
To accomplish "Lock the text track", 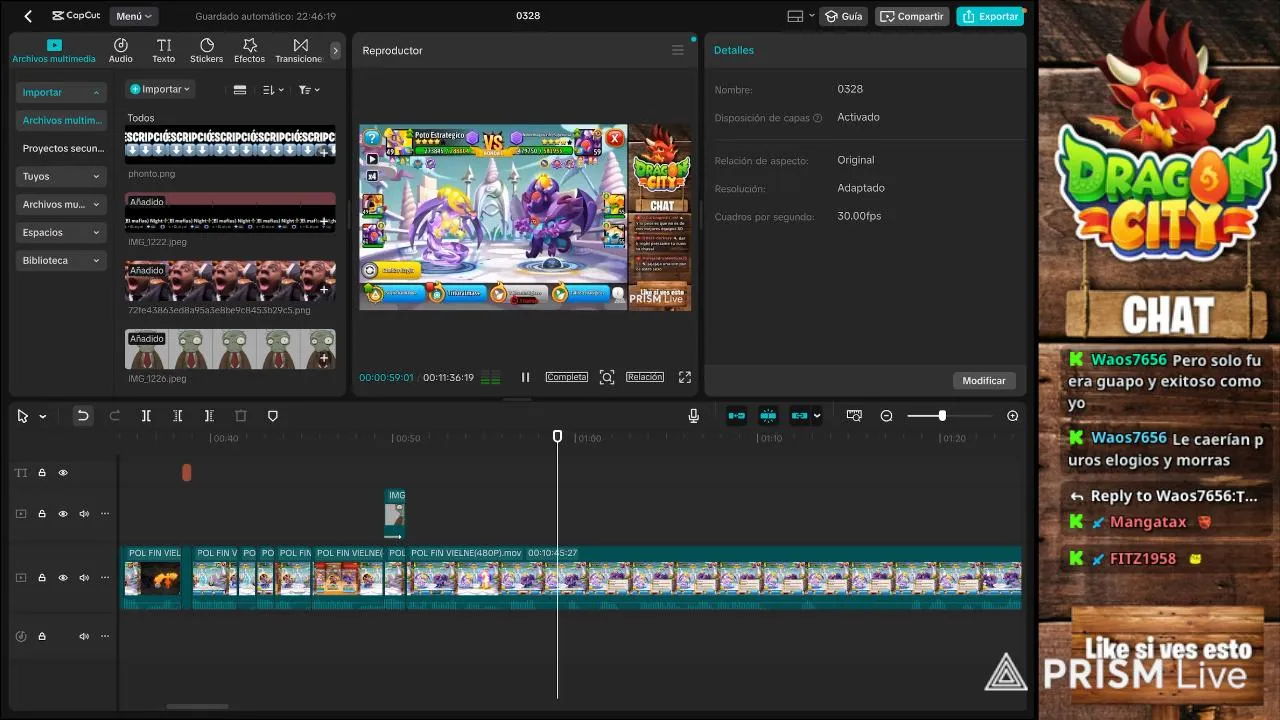I will tap(42, 473).
